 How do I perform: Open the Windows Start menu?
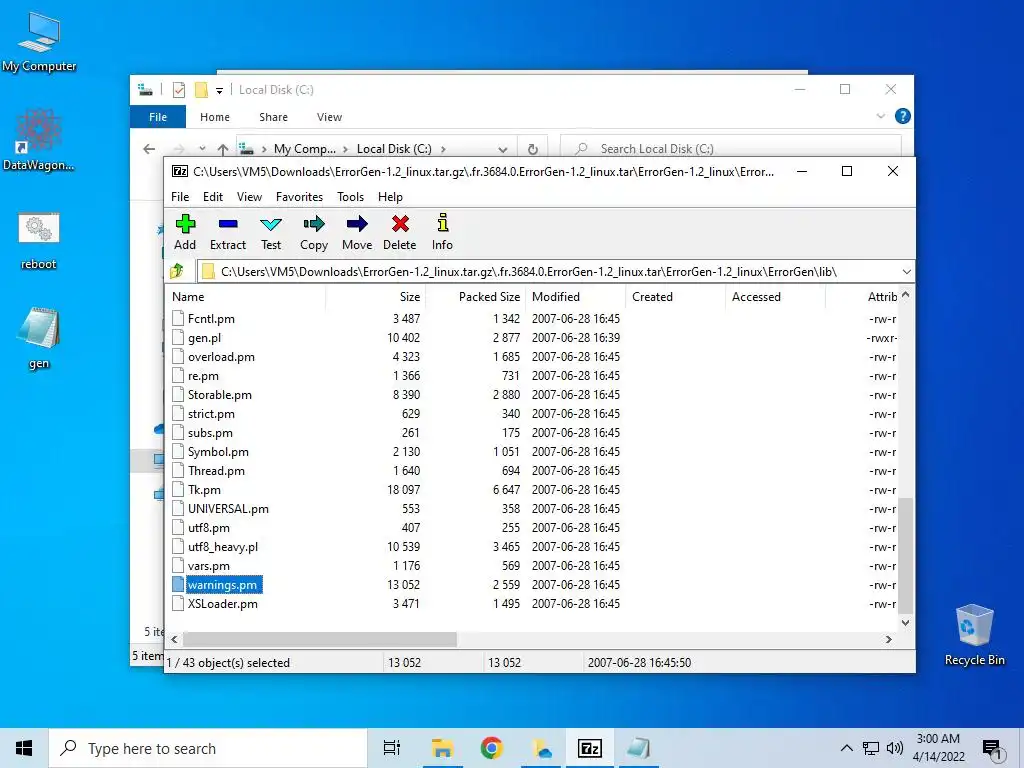point(24,748)
